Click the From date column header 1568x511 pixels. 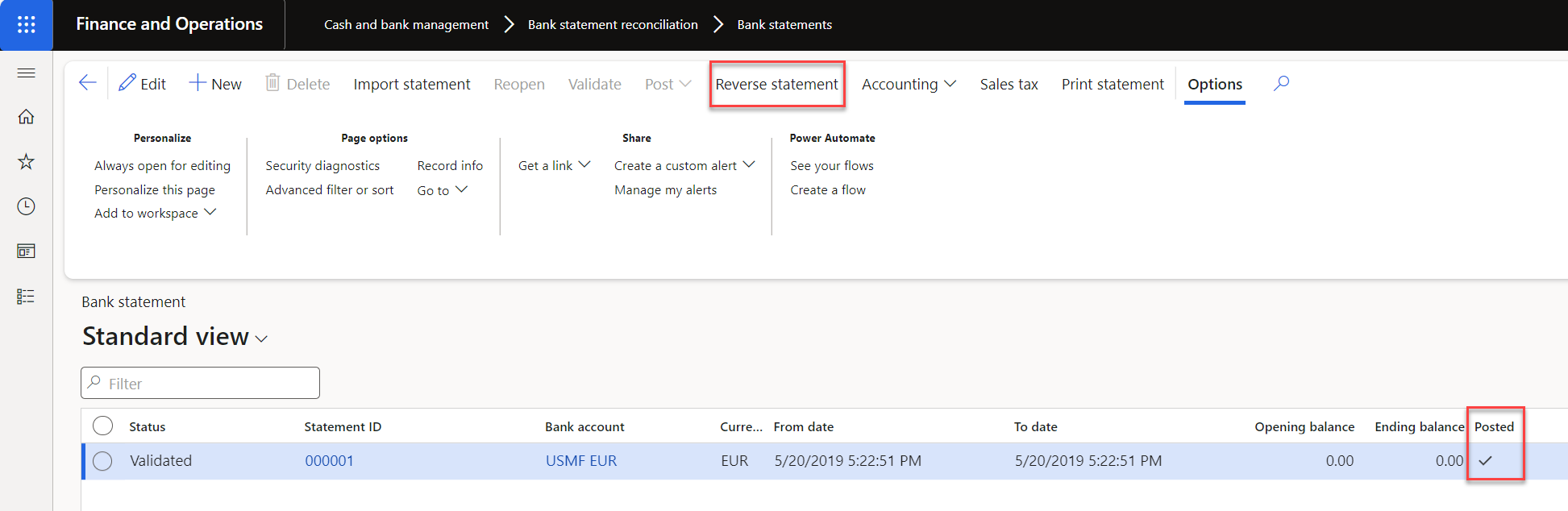(804, 427)
